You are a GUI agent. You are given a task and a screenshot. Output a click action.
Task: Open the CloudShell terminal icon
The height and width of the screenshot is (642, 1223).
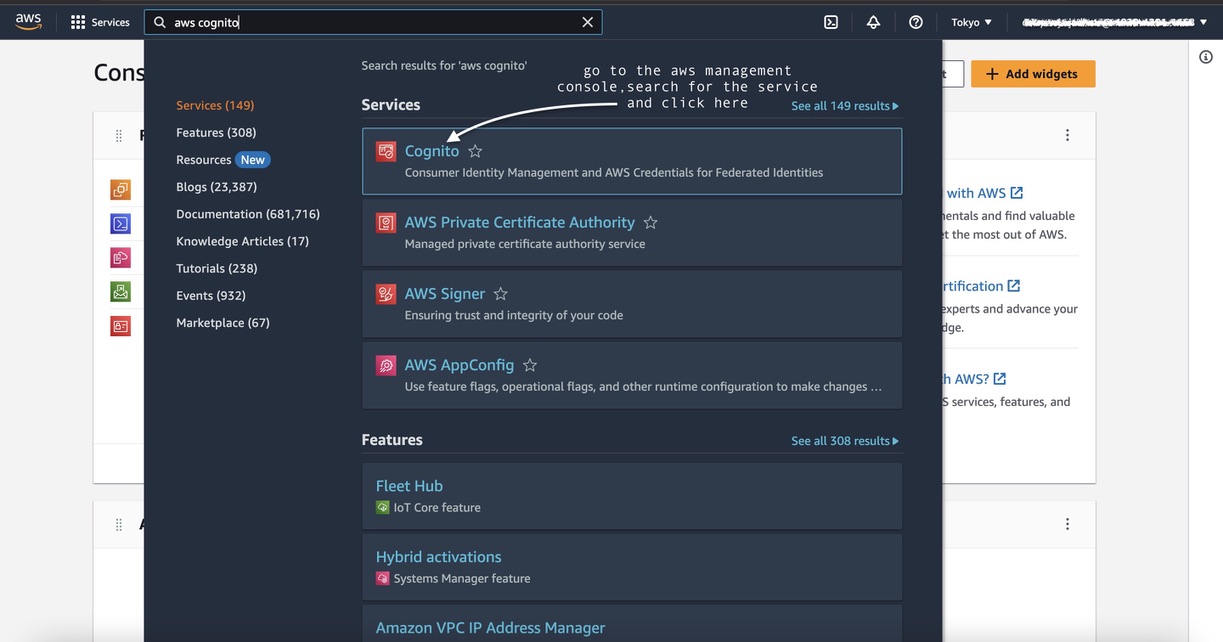(830, 20)
